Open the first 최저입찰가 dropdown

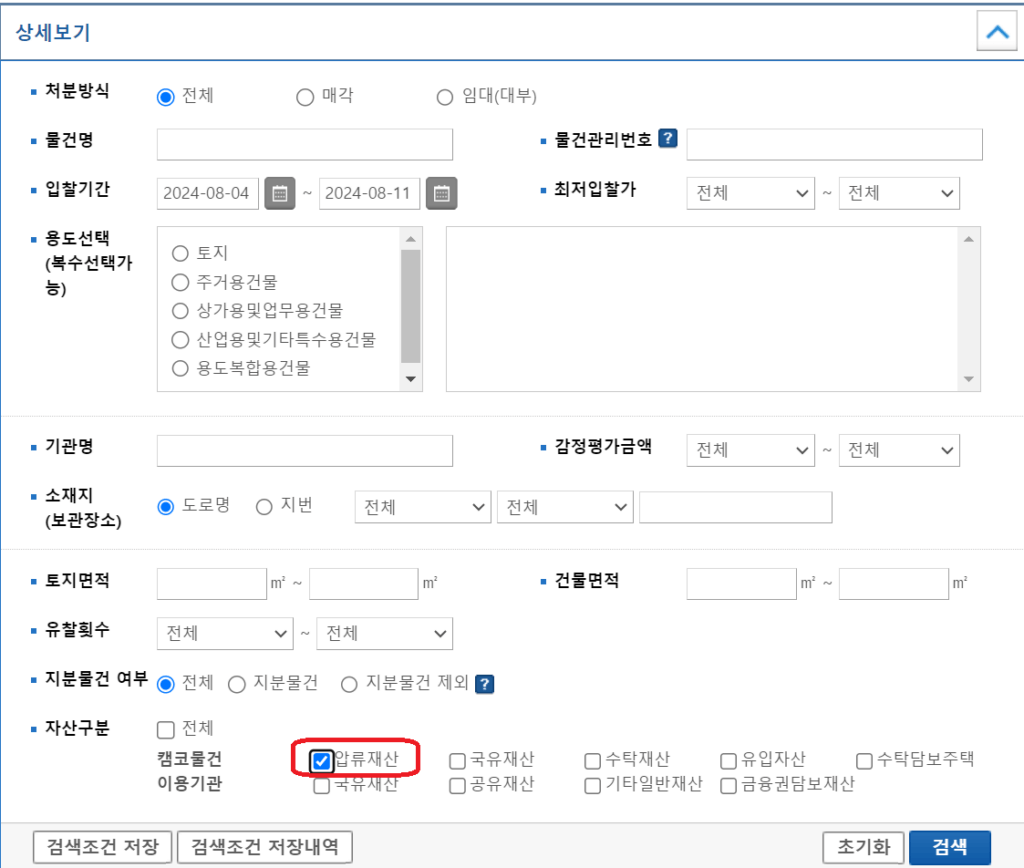pos(750,193)
